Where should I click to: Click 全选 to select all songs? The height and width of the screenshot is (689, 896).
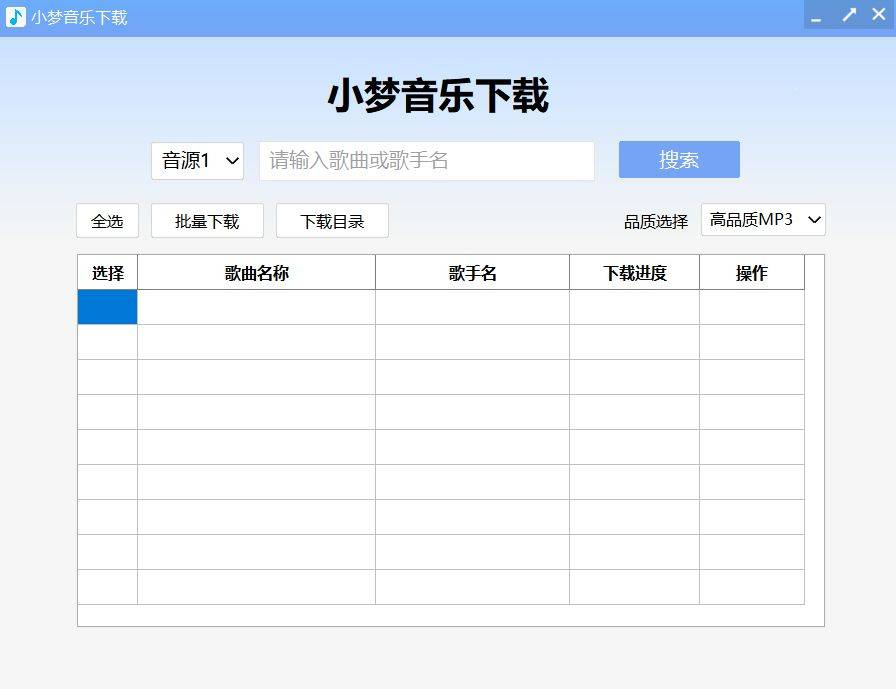click(106, 221)
